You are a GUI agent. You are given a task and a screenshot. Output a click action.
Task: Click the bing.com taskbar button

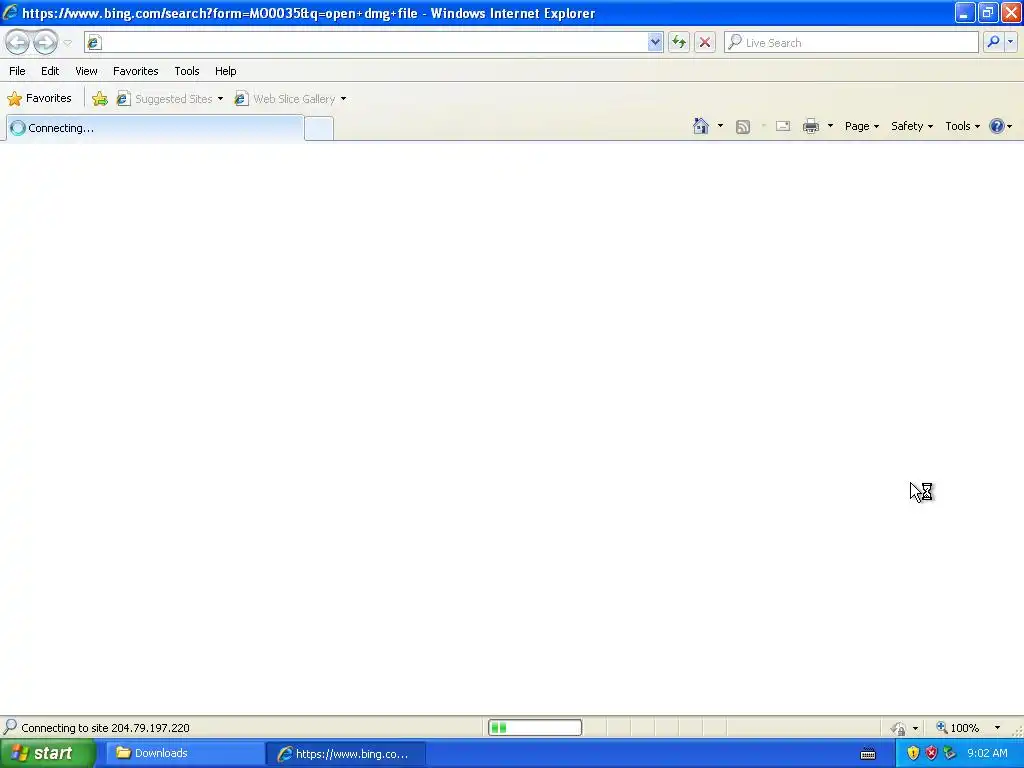[346, 754]
